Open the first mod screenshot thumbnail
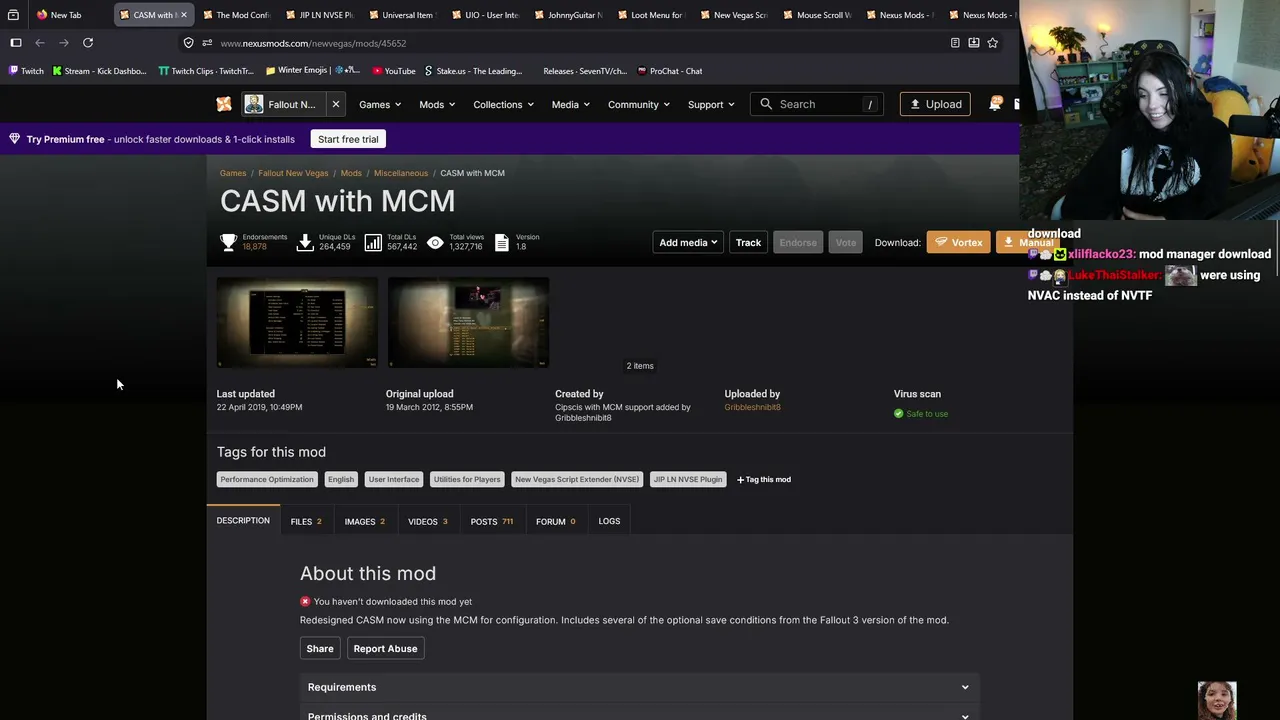 [297, 323]
